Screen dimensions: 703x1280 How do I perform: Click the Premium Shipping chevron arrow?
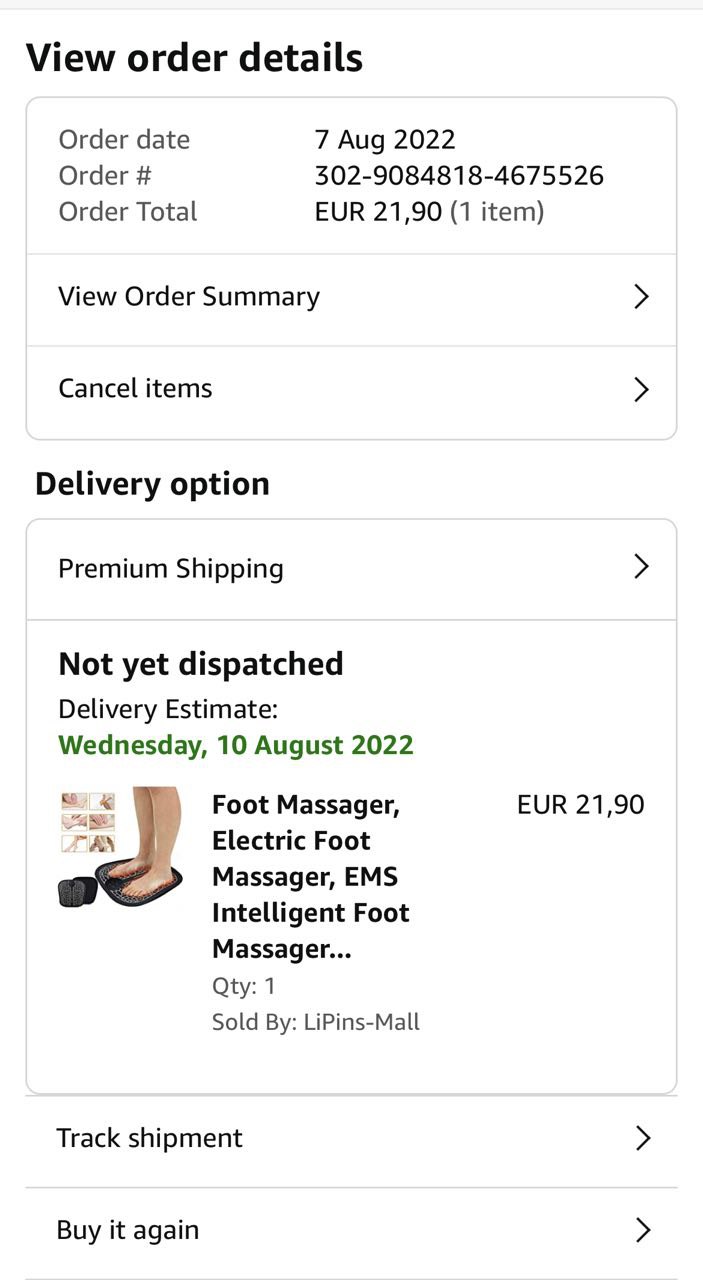point(642,567)
